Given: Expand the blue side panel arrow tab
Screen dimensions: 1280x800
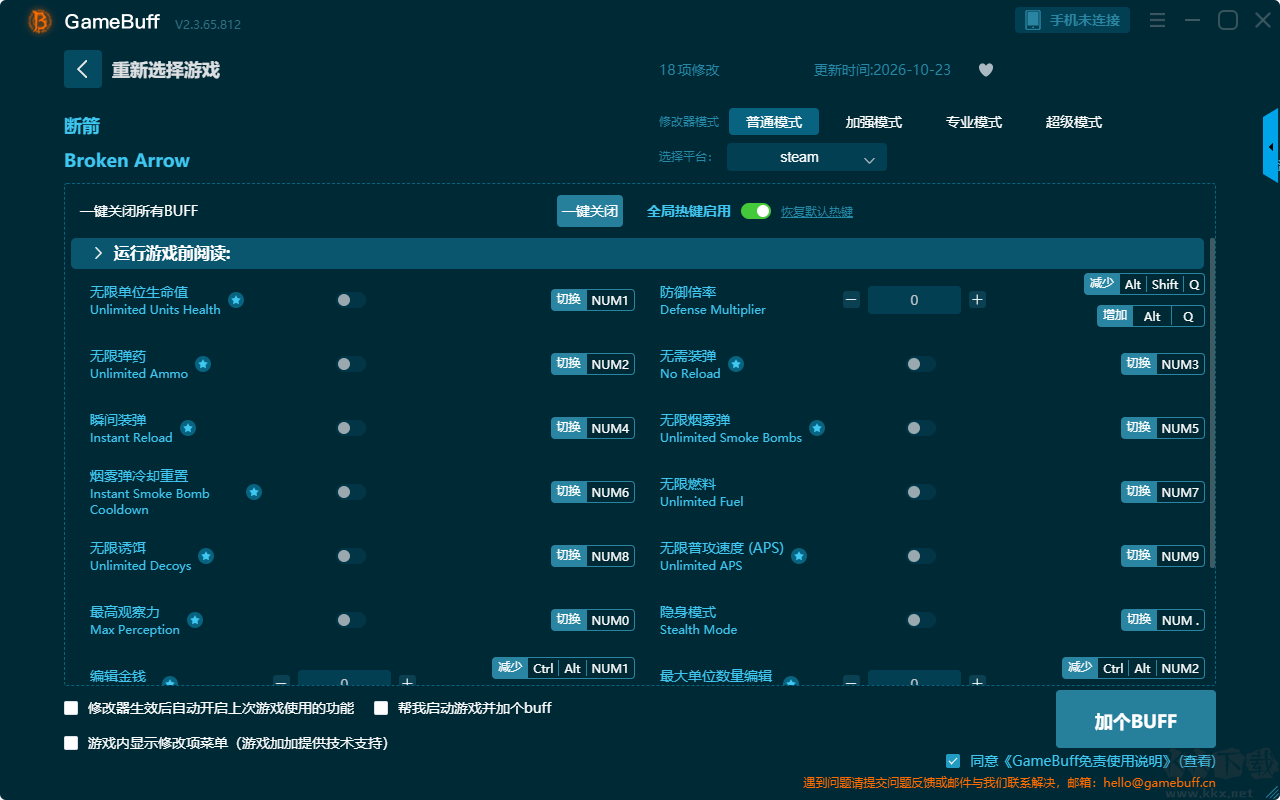Looking at the screenshot, I should pos(1271,146).
